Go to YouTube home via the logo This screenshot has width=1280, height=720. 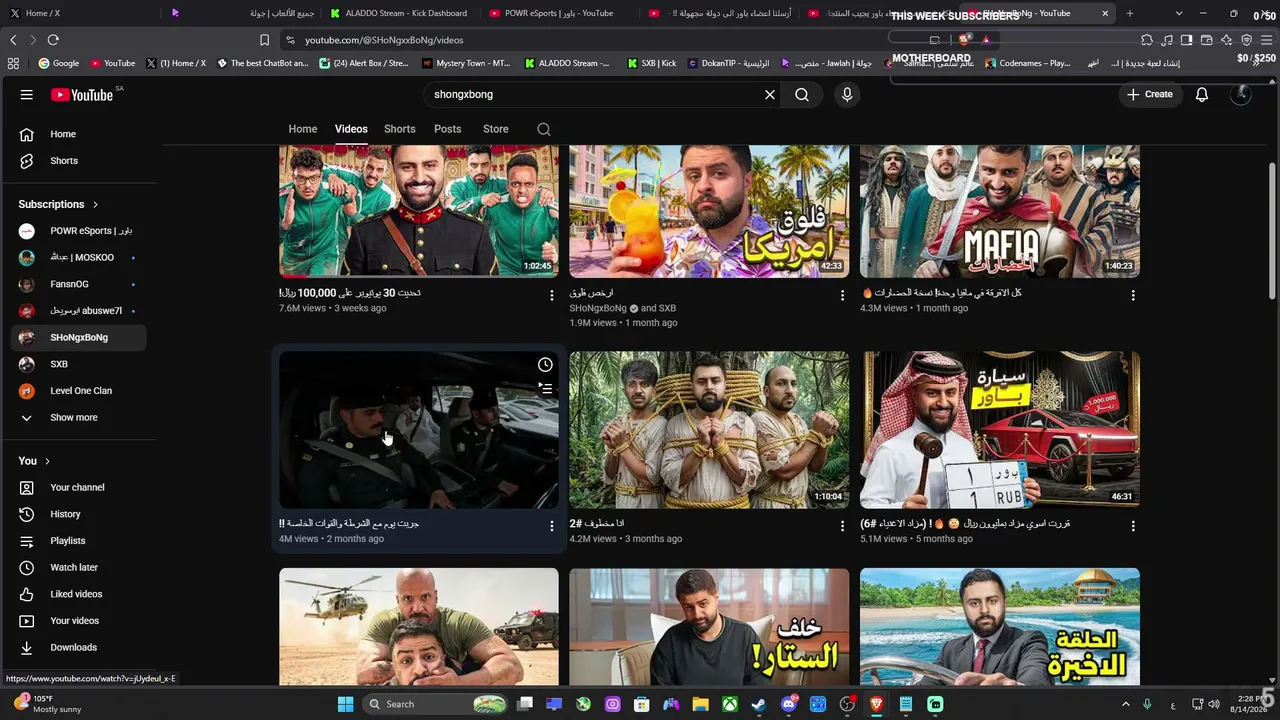click(x=83, y=94)
